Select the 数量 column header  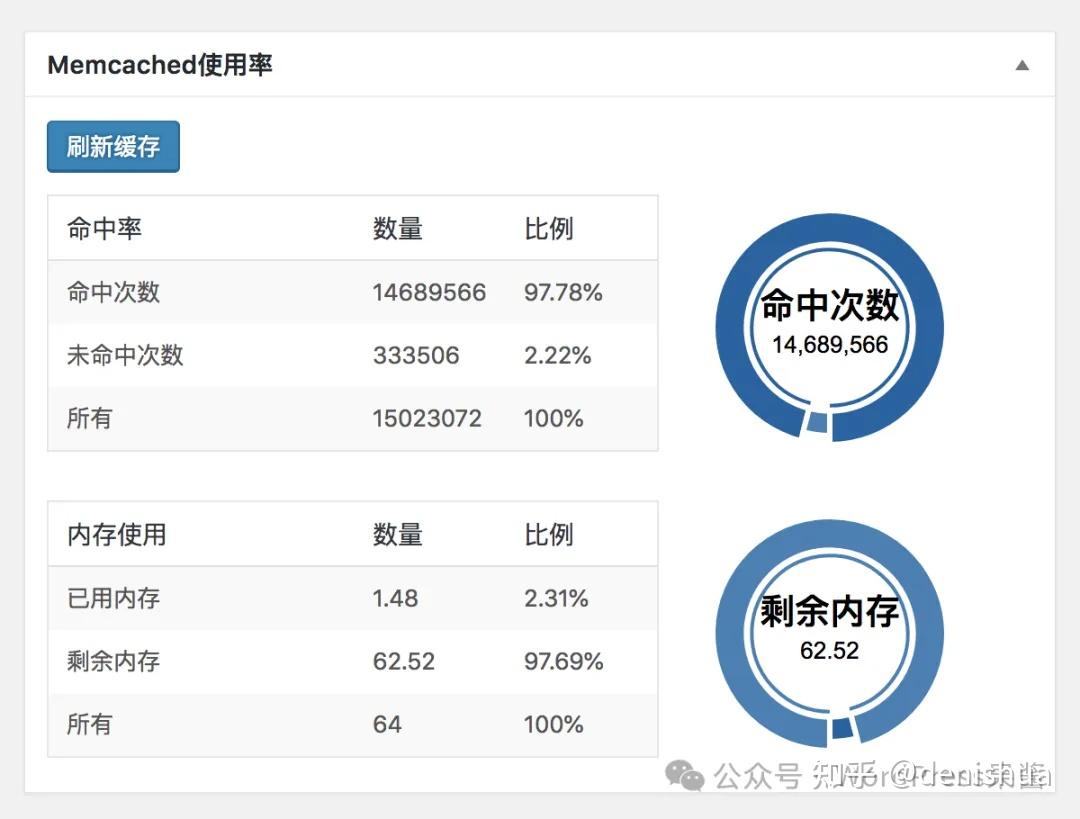pyautogui.click(x=396, y=228)
